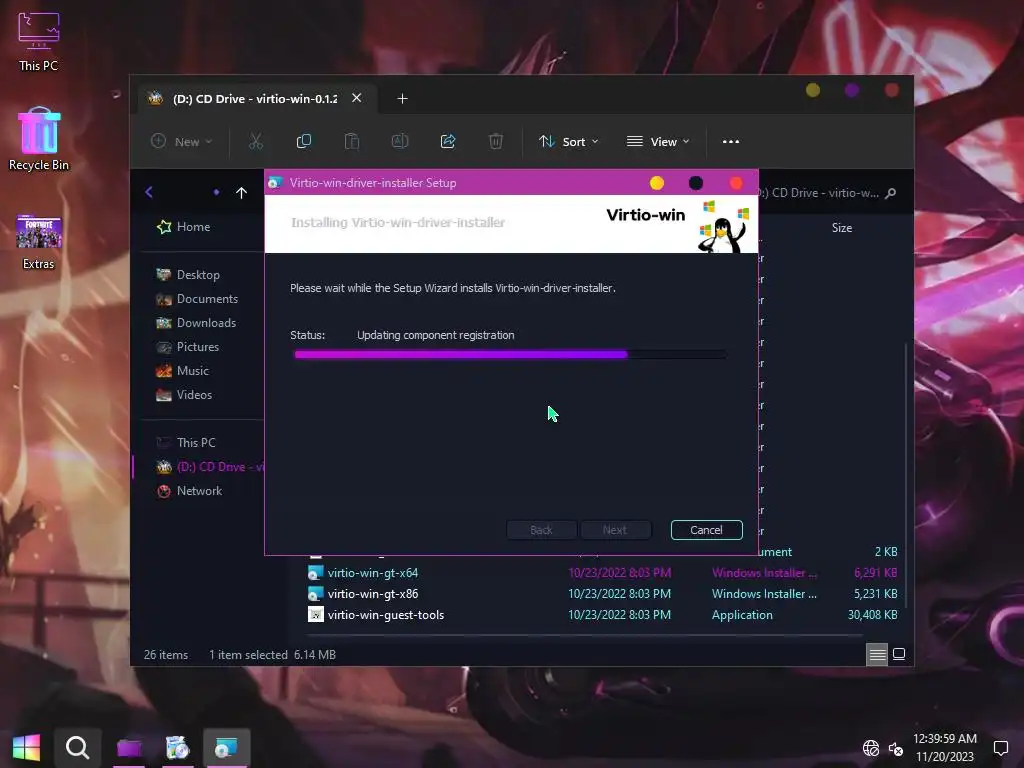The image size is (1024, 768).
Task: Click Cancel in the installer dialog
Action: pos(706,530)
